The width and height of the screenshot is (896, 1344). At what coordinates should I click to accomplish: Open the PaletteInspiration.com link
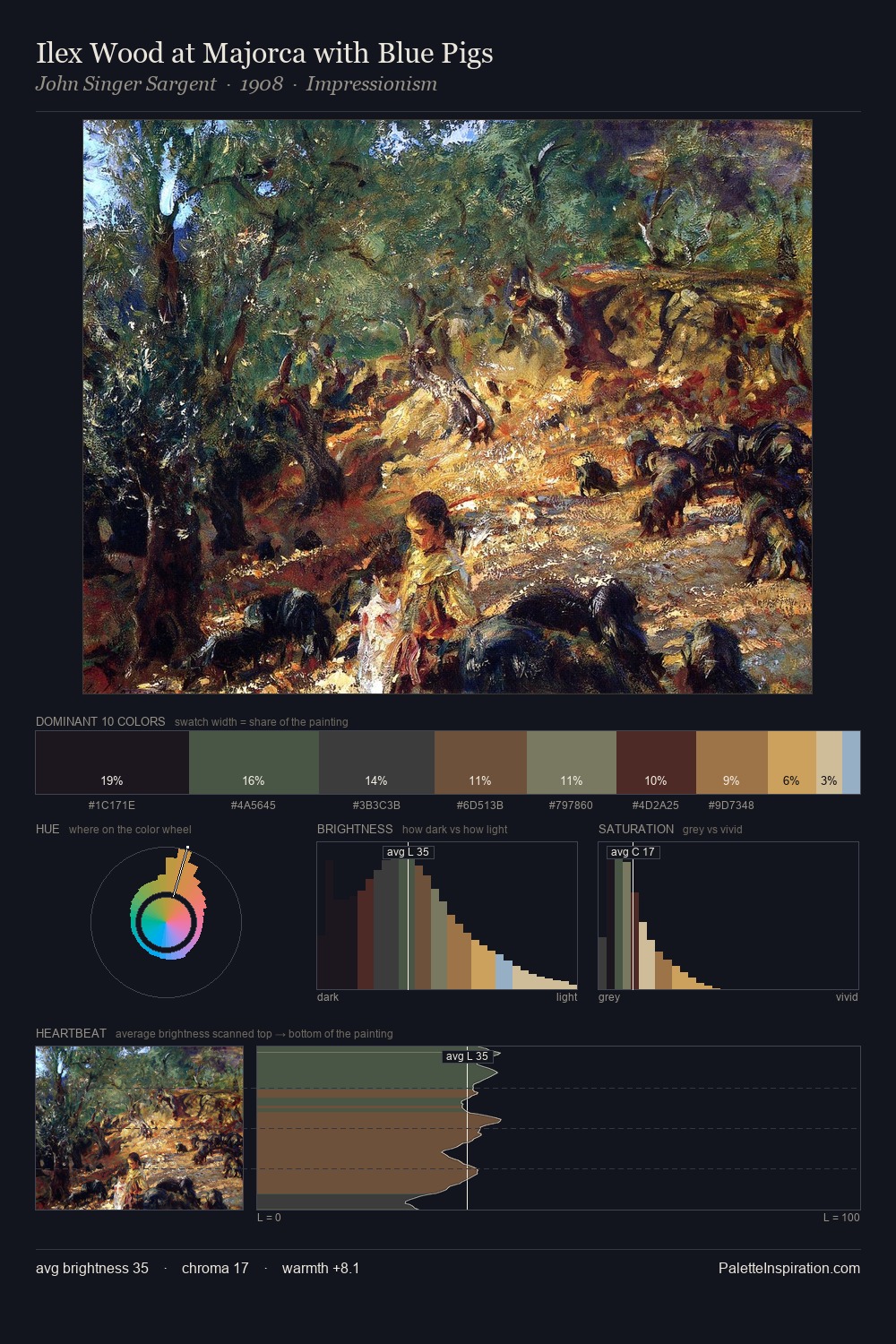click(x=789, y=1269)
